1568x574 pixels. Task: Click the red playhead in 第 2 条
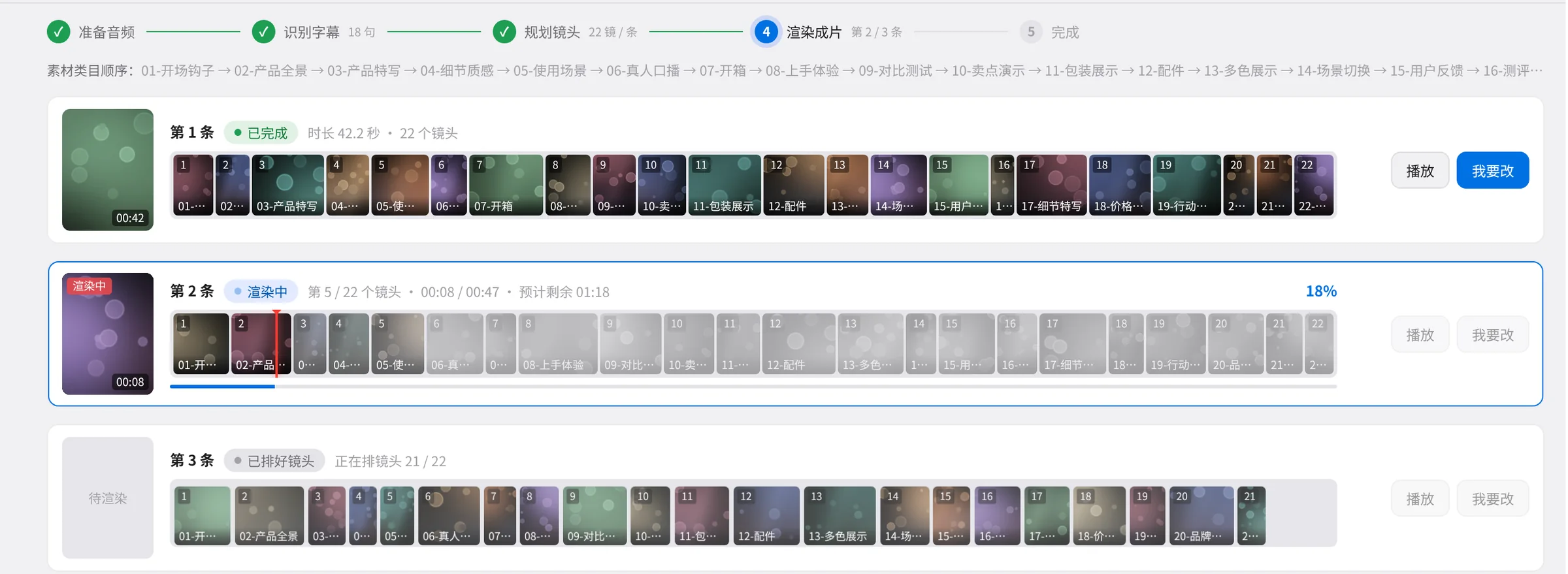[x=277, y=343]
